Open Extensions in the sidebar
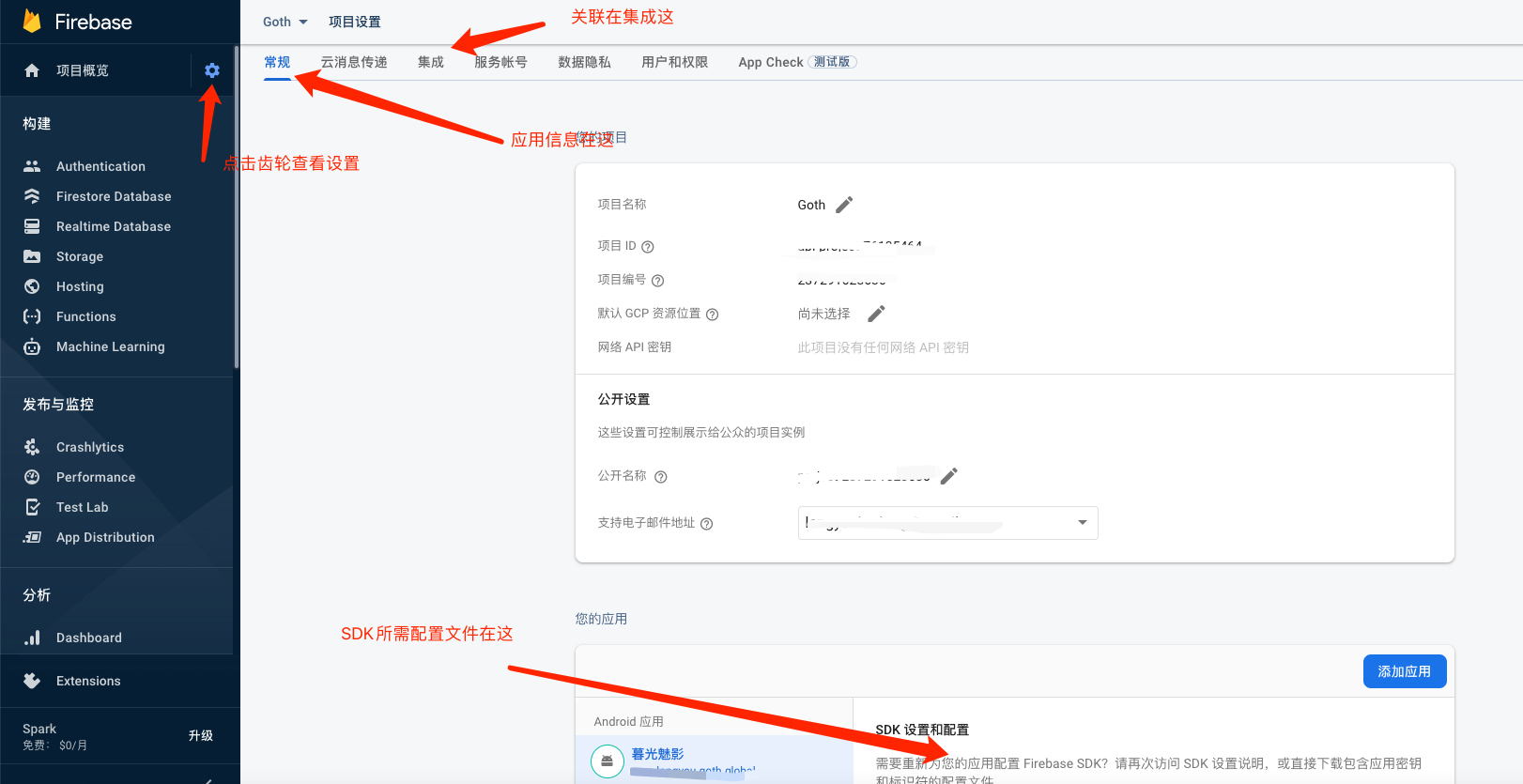1523x784 pixels. (88, 681)
